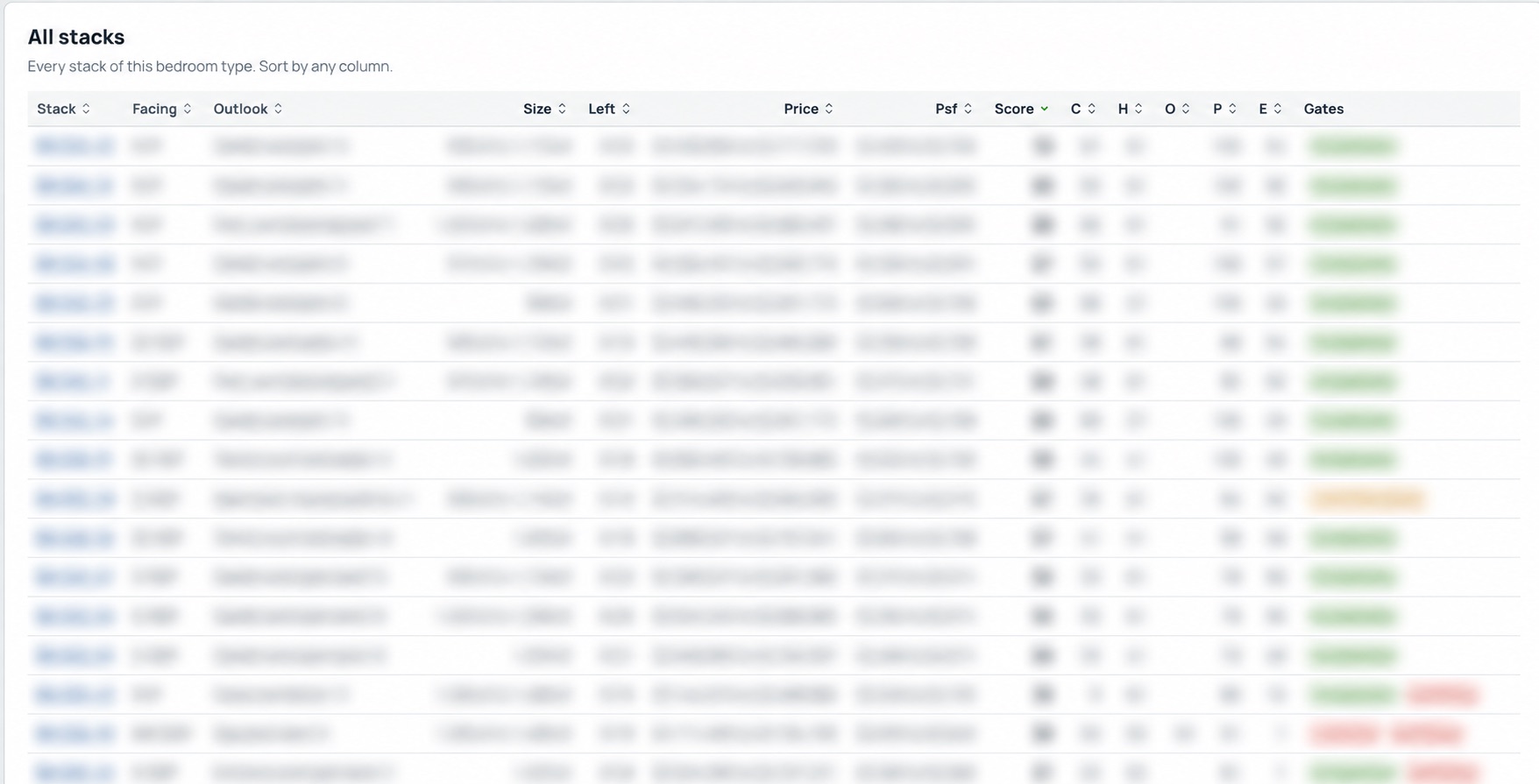This screenshot has height=784, width=1539.
Task: Click the 'Every stack of this bedroom type' subtitle
Action: pyautogui.click(x=209, y=67)
